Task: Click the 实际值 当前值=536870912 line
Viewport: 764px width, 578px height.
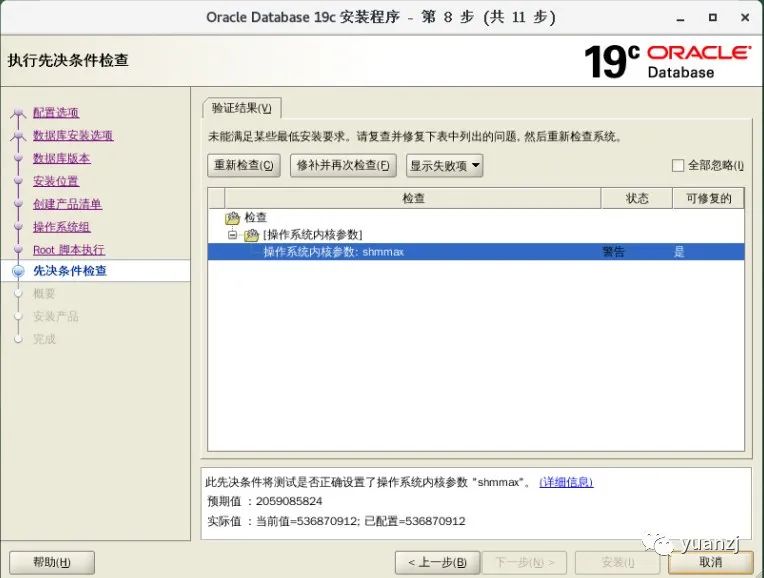Action: tap(336, 521)
